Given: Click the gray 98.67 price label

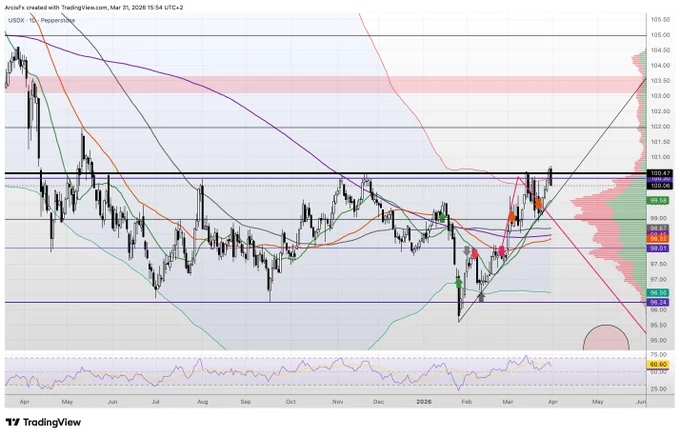Looking at the screenshot, I should point(659,228).
